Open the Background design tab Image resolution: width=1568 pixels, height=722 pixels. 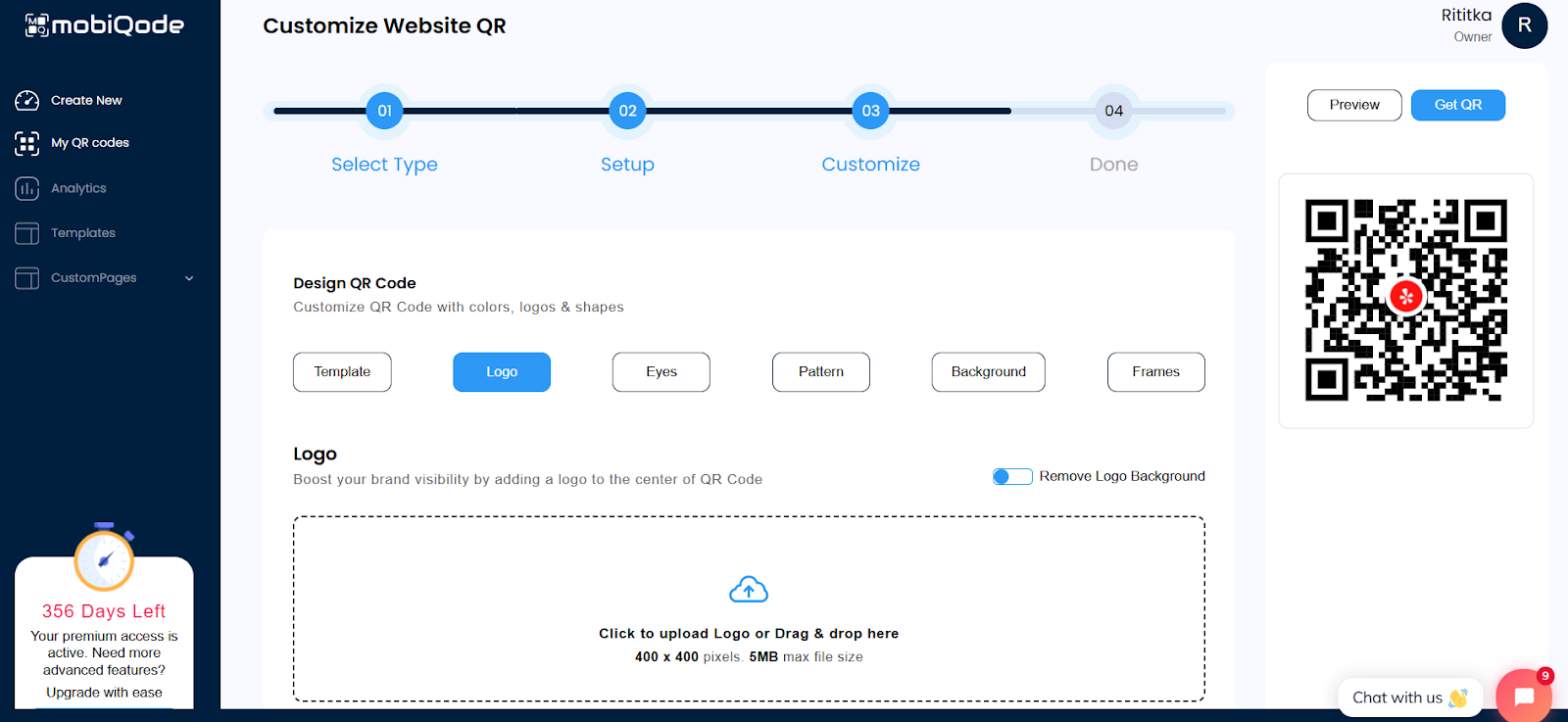pyautogui.click(x=988, y=372)
